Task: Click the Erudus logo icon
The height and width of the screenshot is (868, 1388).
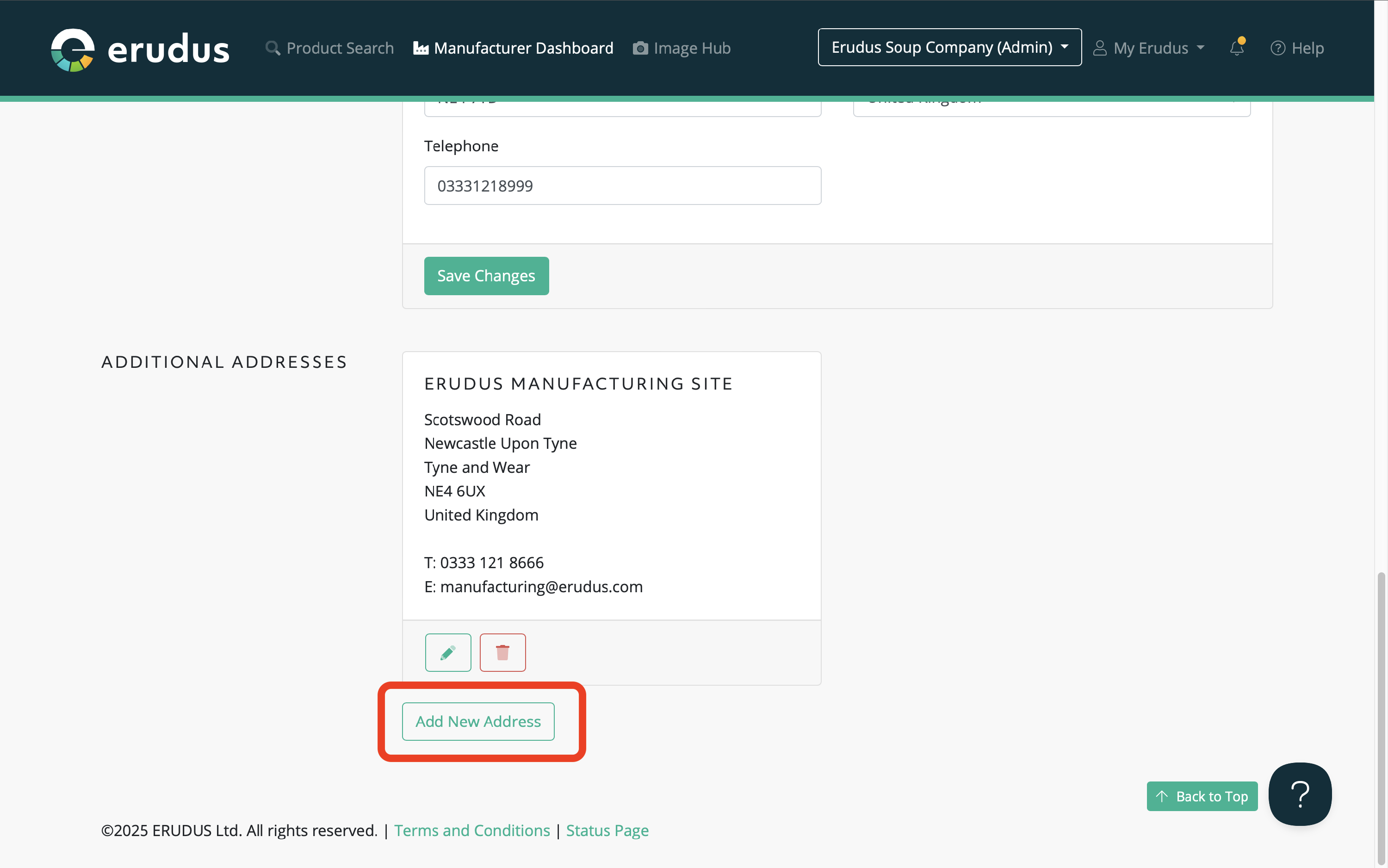Action: (x=72, y=50)
